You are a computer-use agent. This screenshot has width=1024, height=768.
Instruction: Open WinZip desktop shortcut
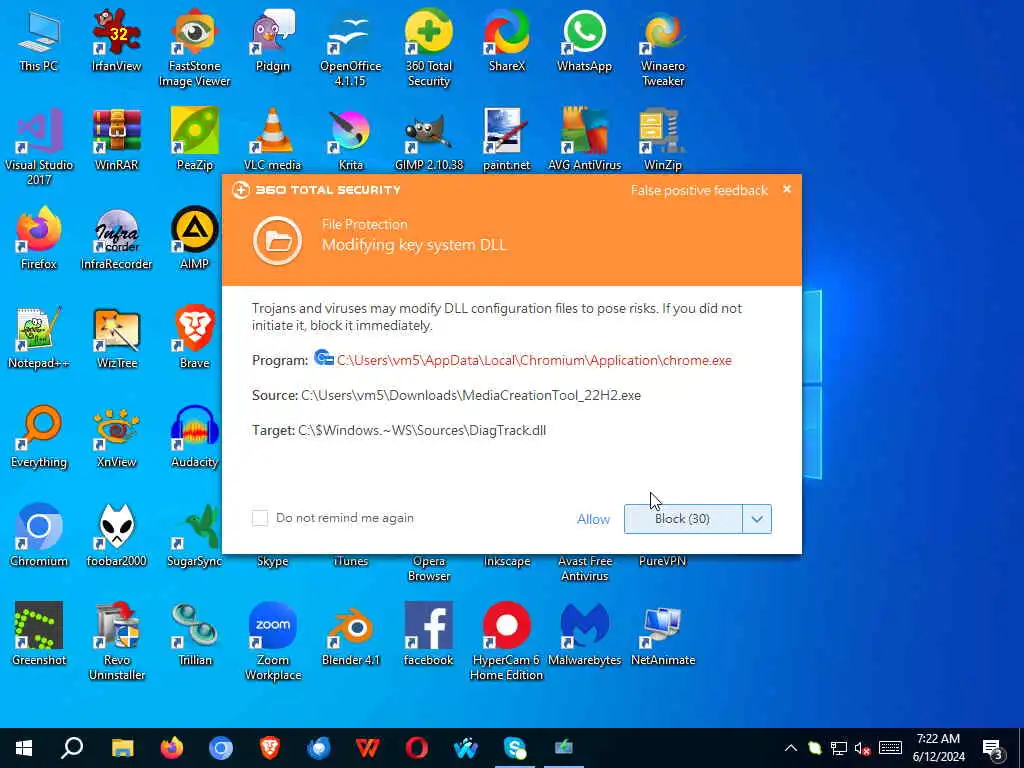coord(663,139)
